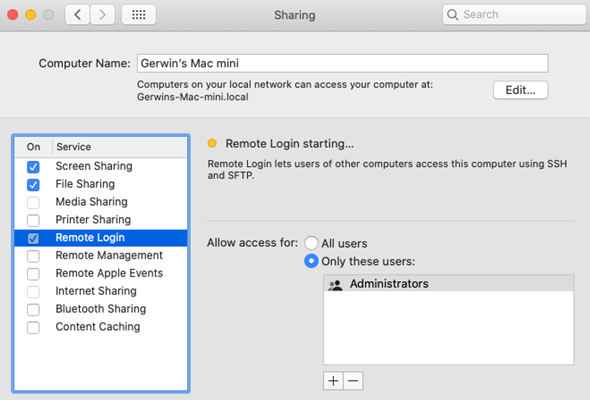Click the Remote Login starting... status text

click(x=289, y=143)
